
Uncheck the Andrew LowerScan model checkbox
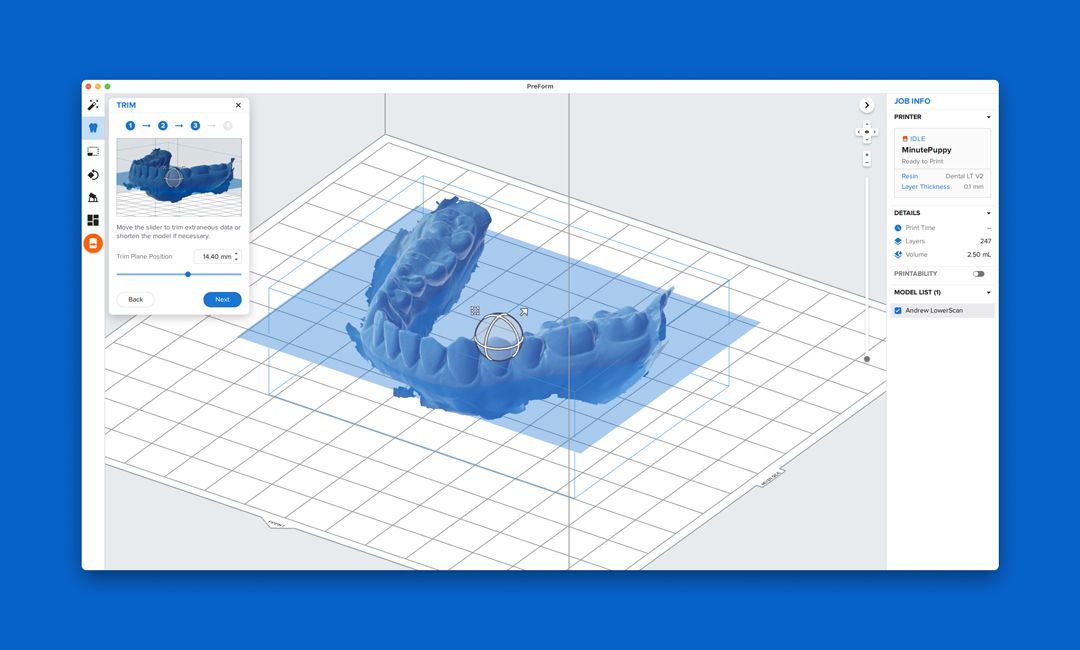click(x=897, y=310)
